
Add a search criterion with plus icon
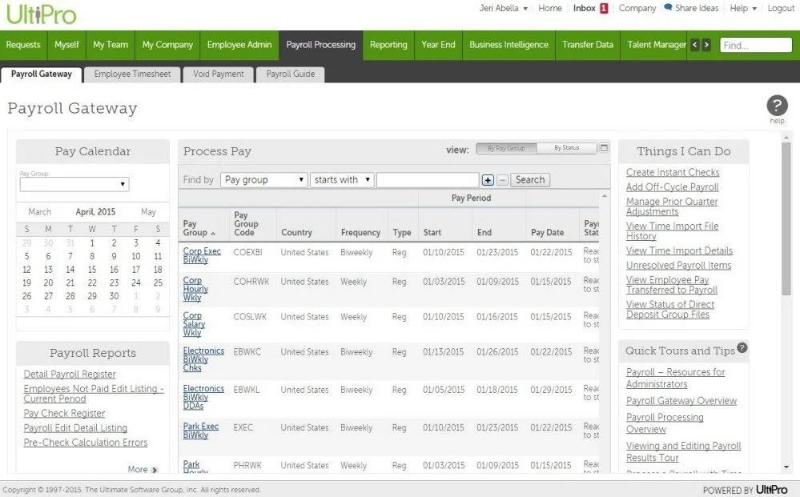tap(488, 180)
